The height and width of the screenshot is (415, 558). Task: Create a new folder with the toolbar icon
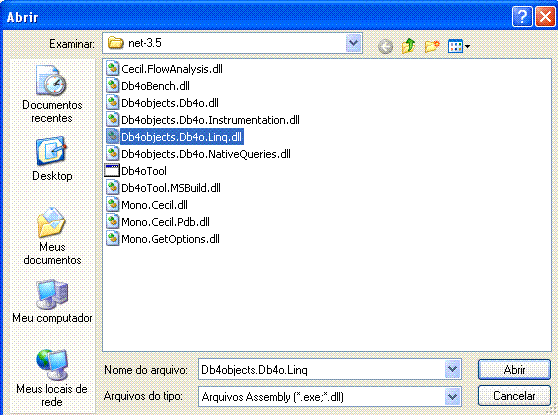coord(432,46)
